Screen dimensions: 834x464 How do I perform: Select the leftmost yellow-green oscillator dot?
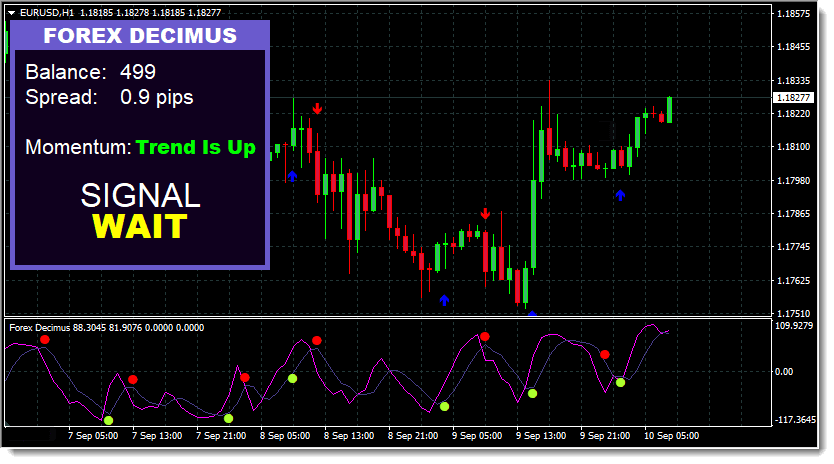tap(108, 420)
